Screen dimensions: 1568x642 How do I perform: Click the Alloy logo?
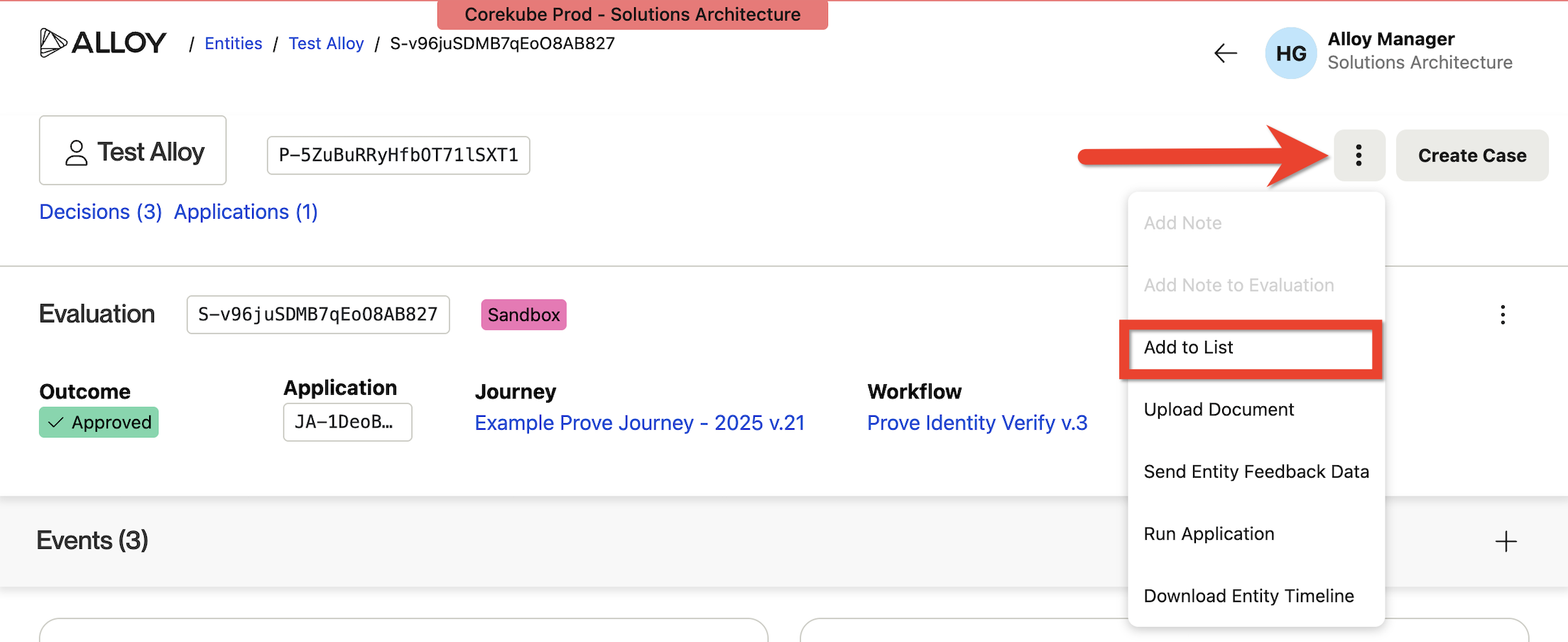103,43
